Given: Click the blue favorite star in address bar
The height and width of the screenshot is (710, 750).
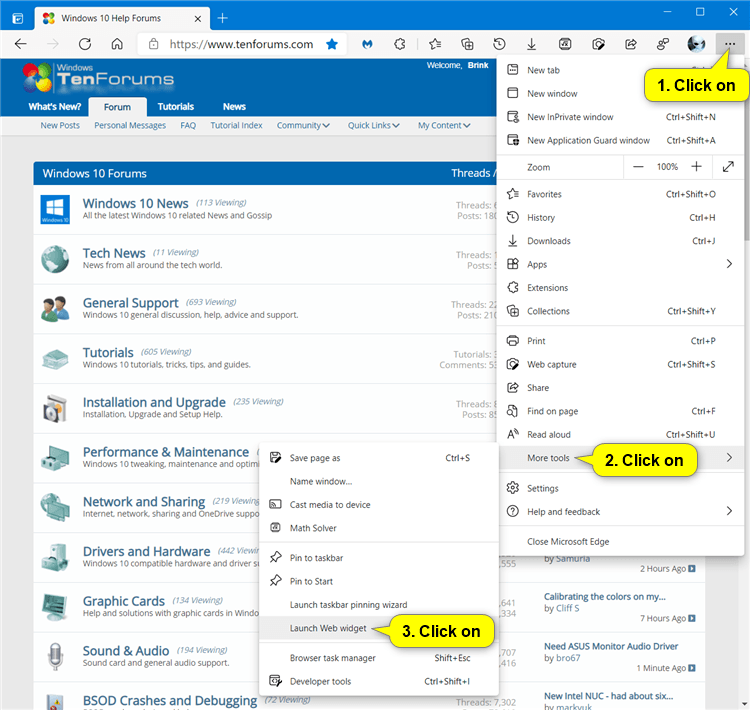Looking at the screenshot, I should click(332, 44).
